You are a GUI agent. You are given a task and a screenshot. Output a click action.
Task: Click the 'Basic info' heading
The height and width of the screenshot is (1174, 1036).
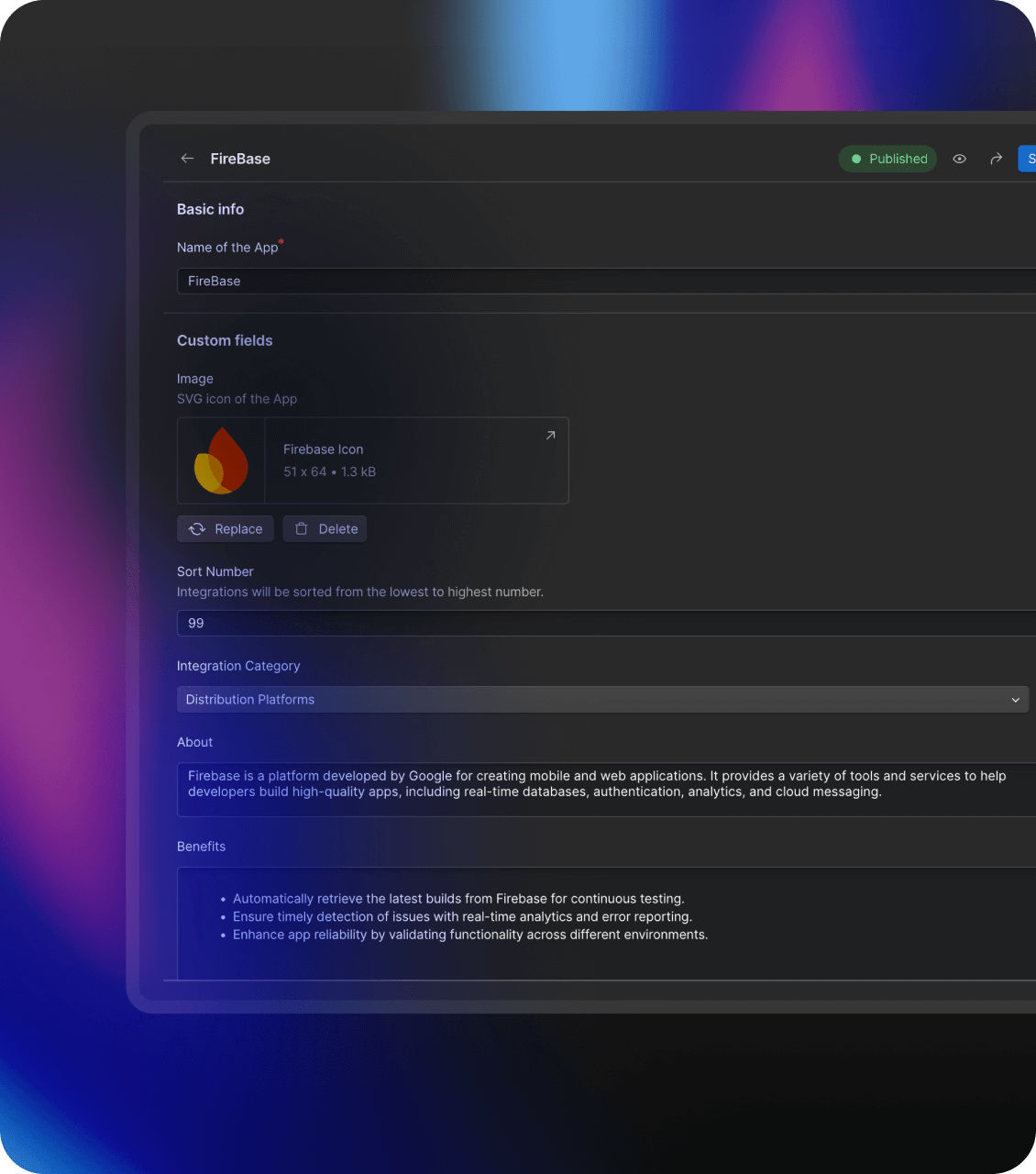(x=210, y=209)
